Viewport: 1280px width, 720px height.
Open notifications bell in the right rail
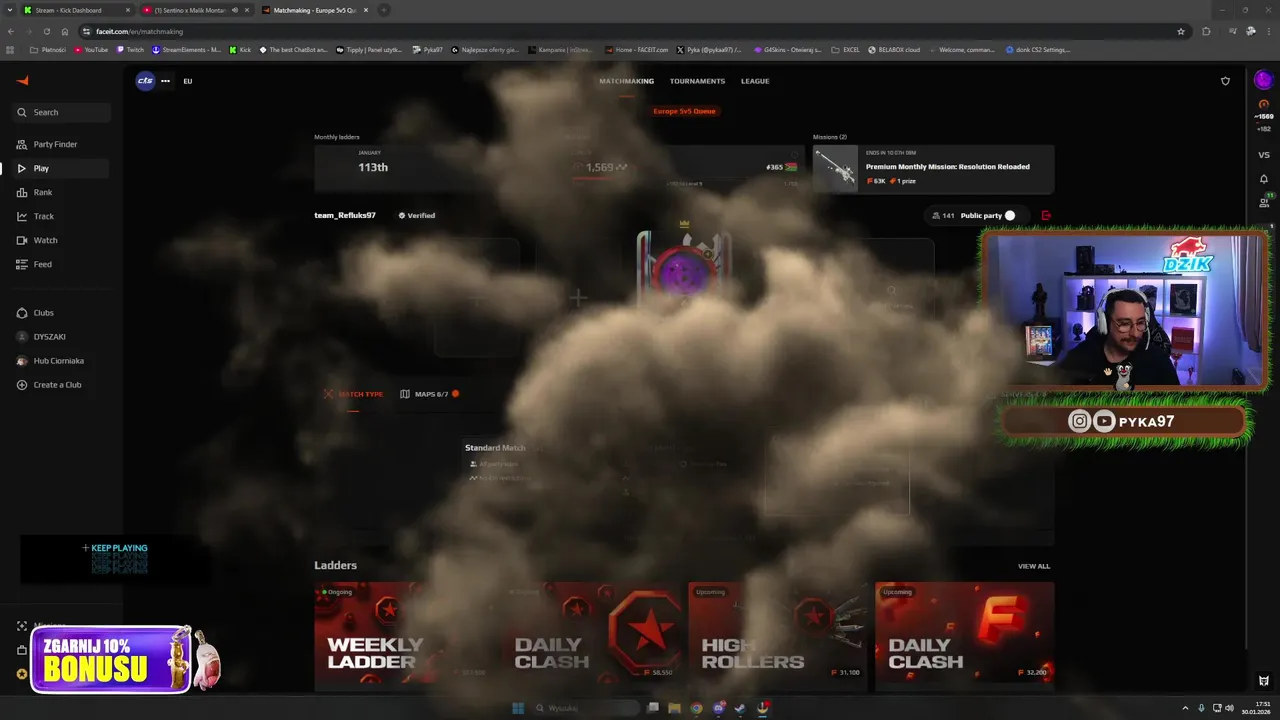coord(1264,179)
